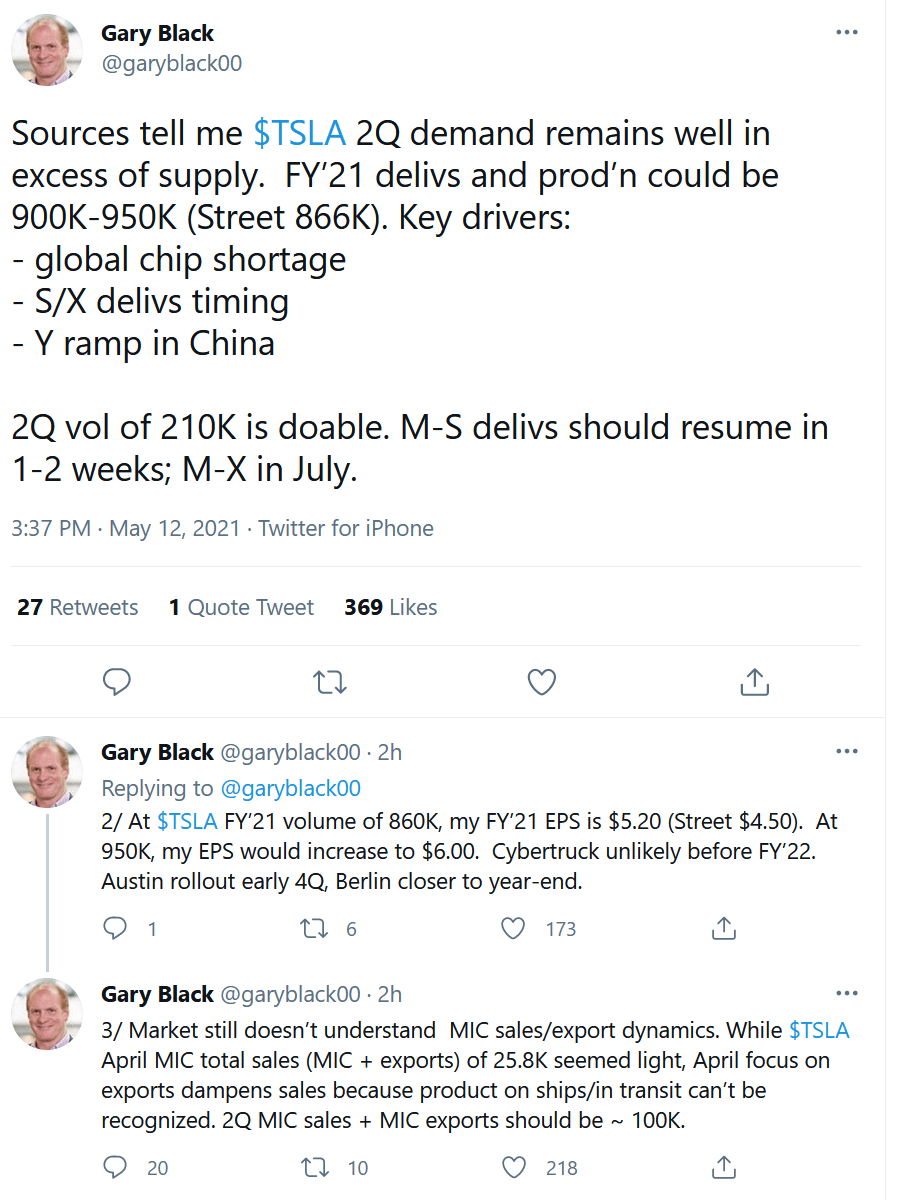View the 27 Retweets list

point(78,607)
